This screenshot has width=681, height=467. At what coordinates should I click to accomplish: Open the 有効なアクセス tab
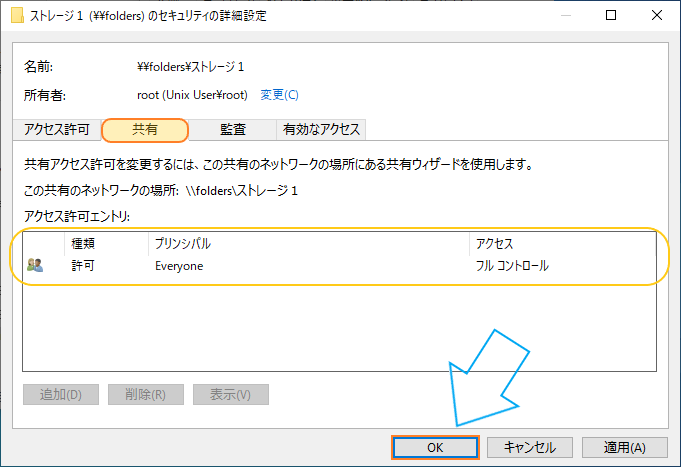click(x=321, y=129)
